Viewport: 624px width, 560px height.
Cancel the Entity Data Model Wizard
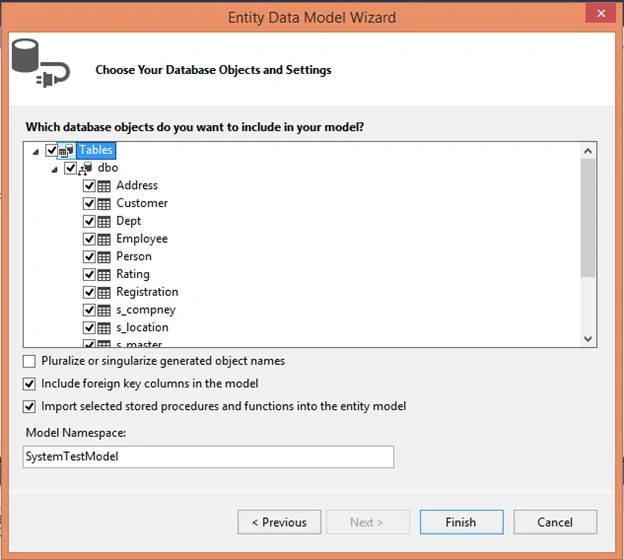pos(555,522)
